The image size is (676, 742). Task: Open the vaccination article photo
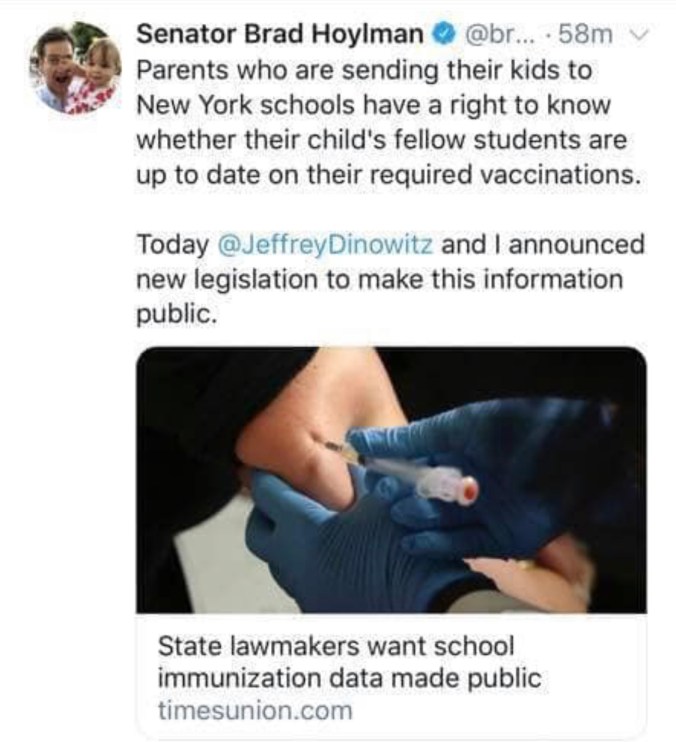(x=391, y=480)
